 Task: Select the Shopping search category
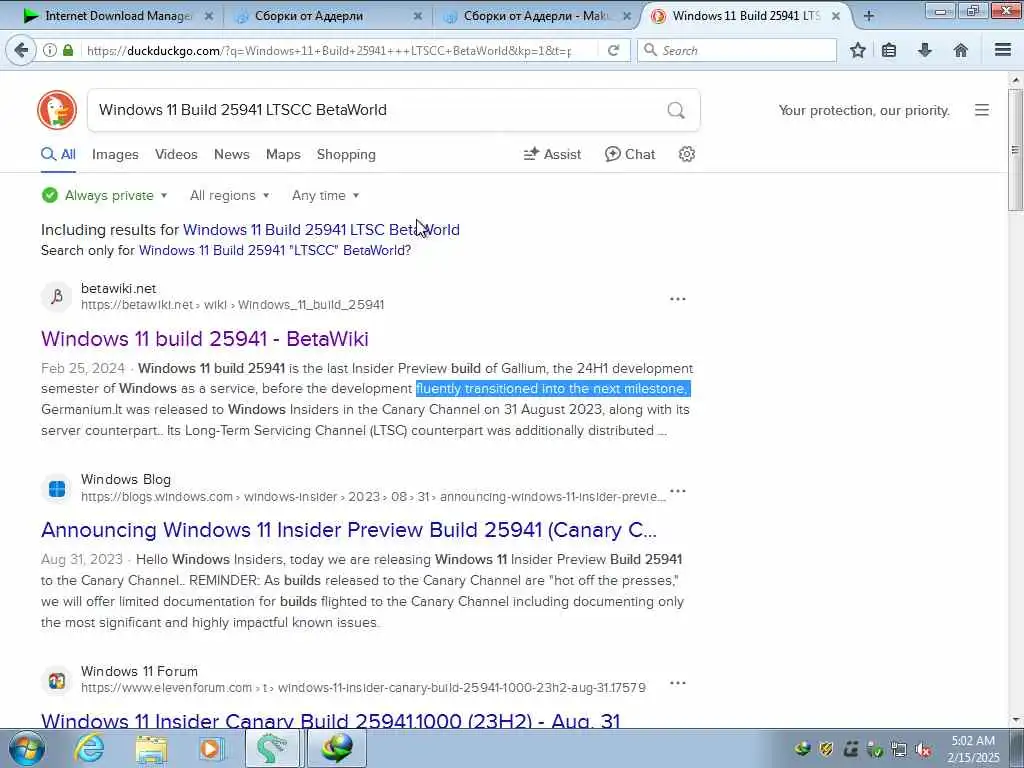[346, 155]
